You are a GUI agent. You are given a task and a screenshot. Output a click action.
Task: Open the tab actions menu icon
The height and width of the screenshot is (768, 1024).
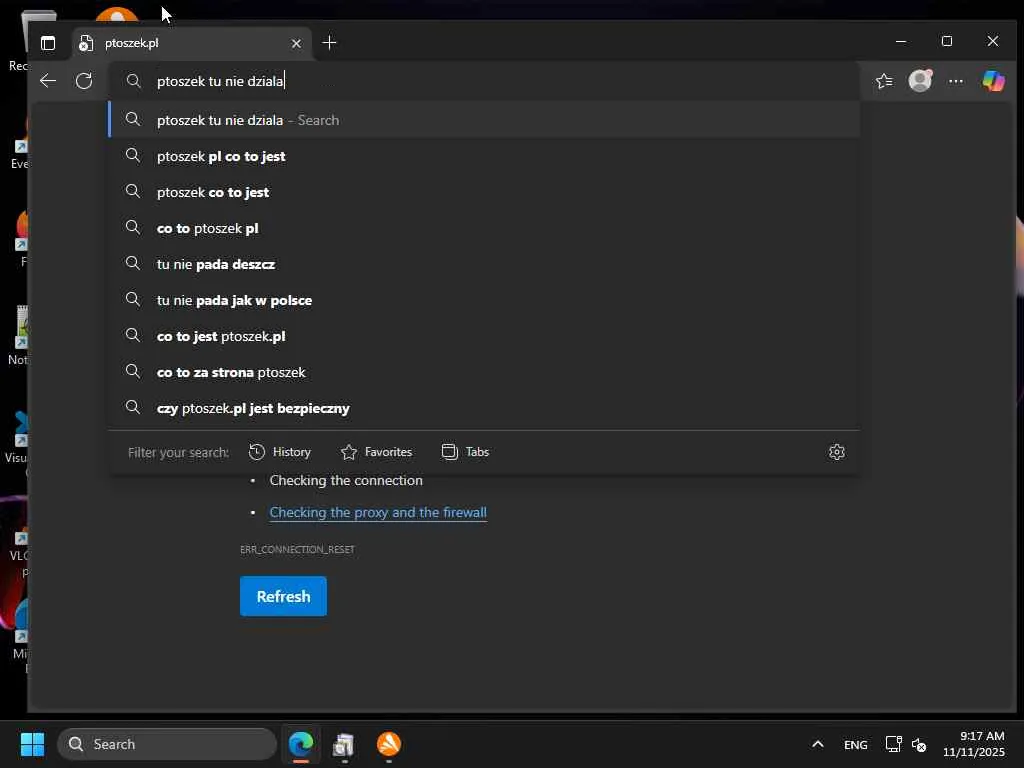click(x=48, y=43)
